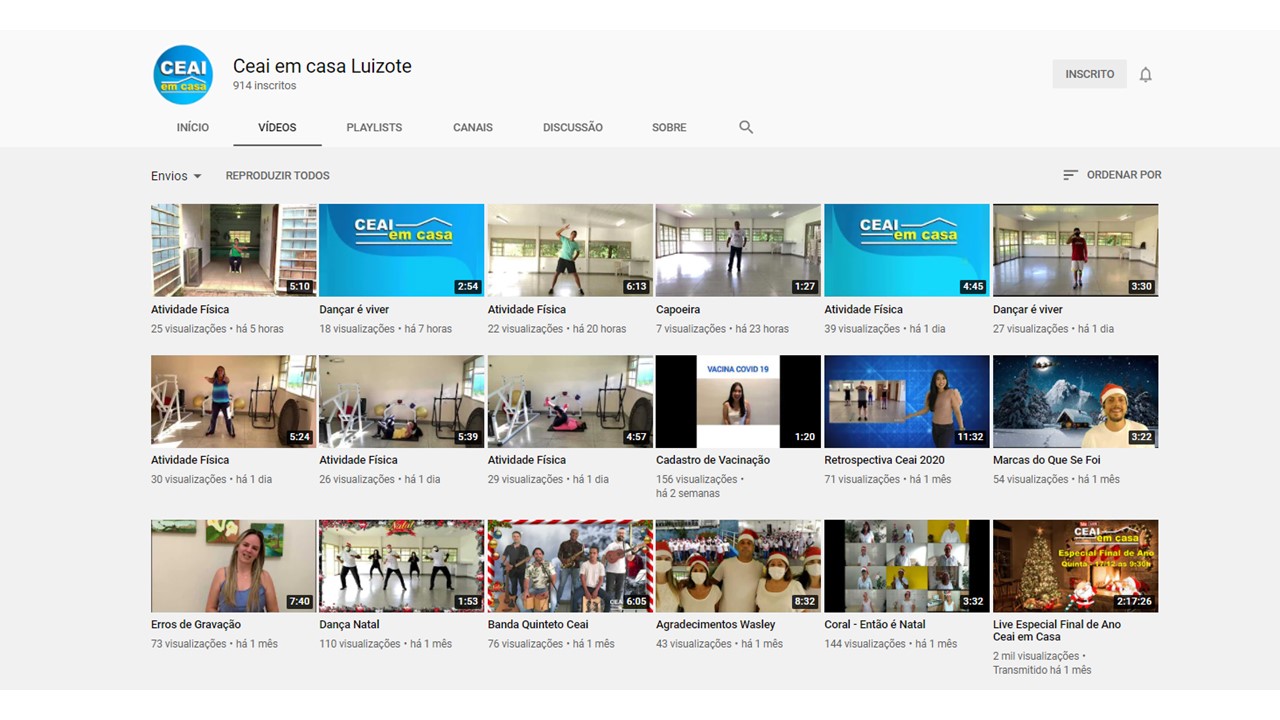Play the 5:24 Atividade Física thumbnail

[x=233, y=401]
